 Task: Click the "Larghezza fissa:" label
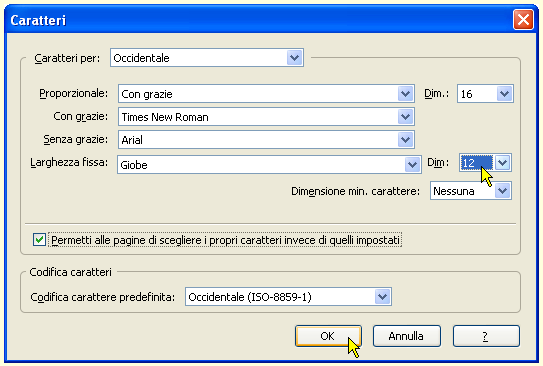pyautogui.click(x=69, y=162)
